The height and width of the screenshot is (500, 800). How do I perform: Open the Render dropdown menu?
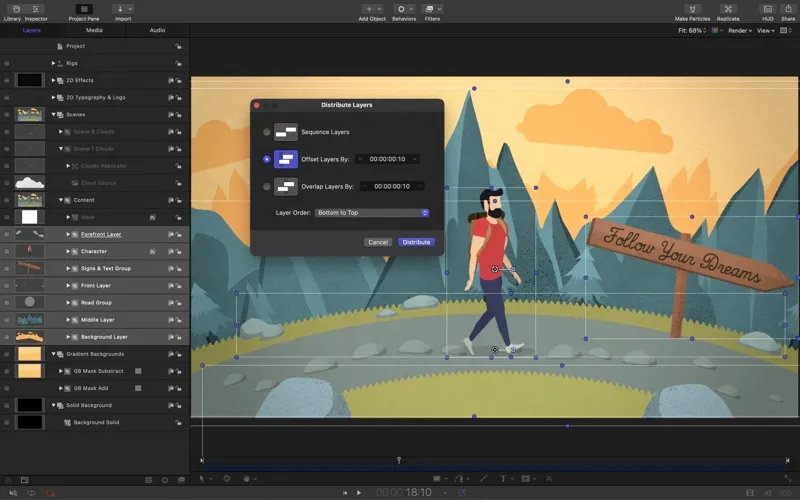[740, 31]
